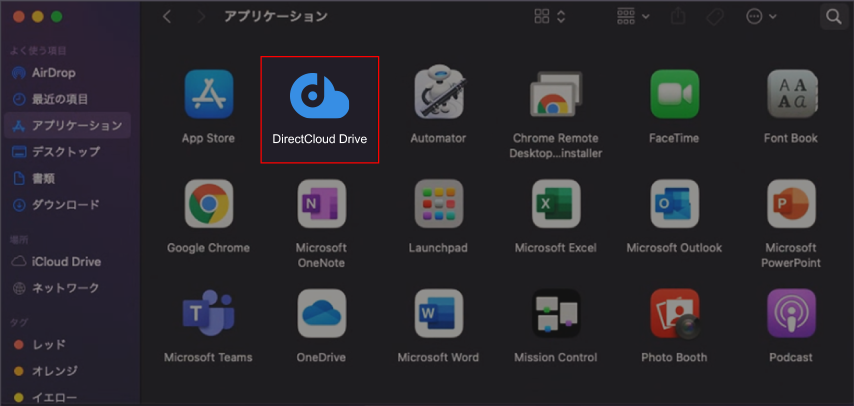The image size is (854, 406).
Task: Open 最近の項目 in the sidebar
Action: tap(68, 99)
